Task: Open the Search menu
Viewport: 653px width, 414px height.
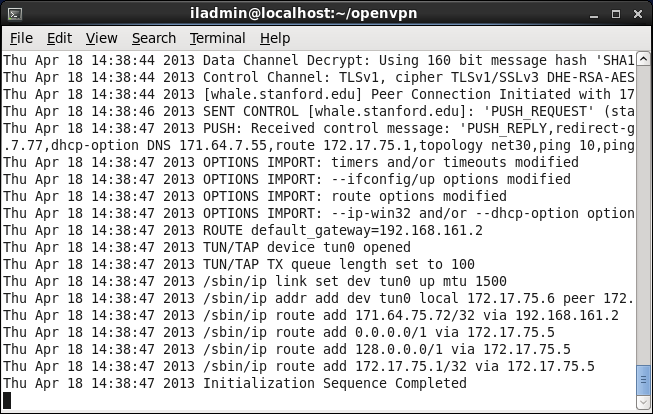Action: [x=153, y=38]
